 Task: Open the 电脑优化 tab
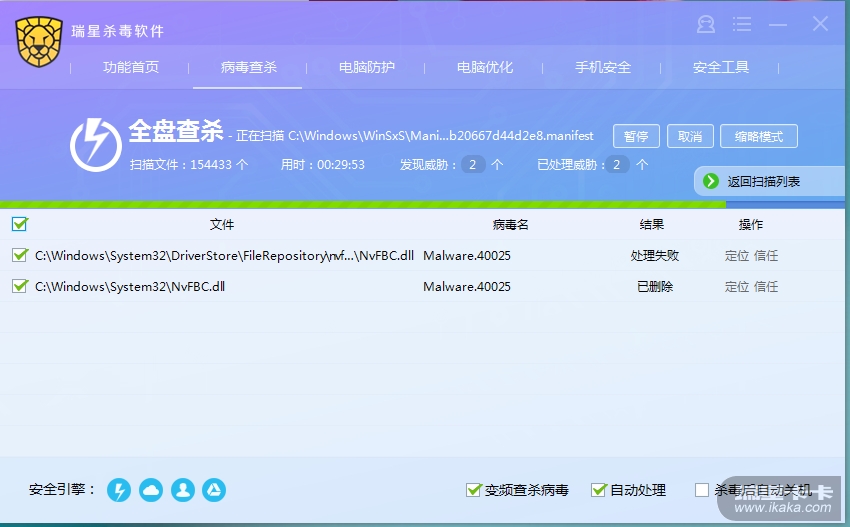(485, 67)
